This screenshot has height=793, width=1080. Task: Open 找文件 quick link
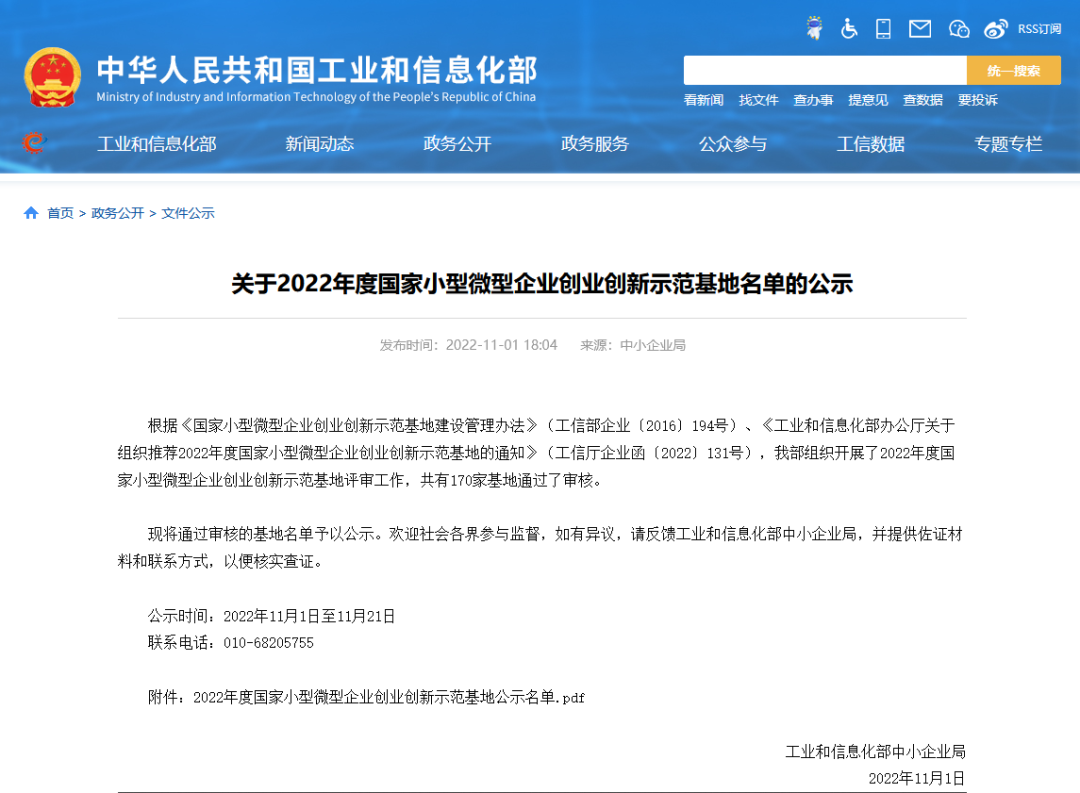(x=758, y=100)
